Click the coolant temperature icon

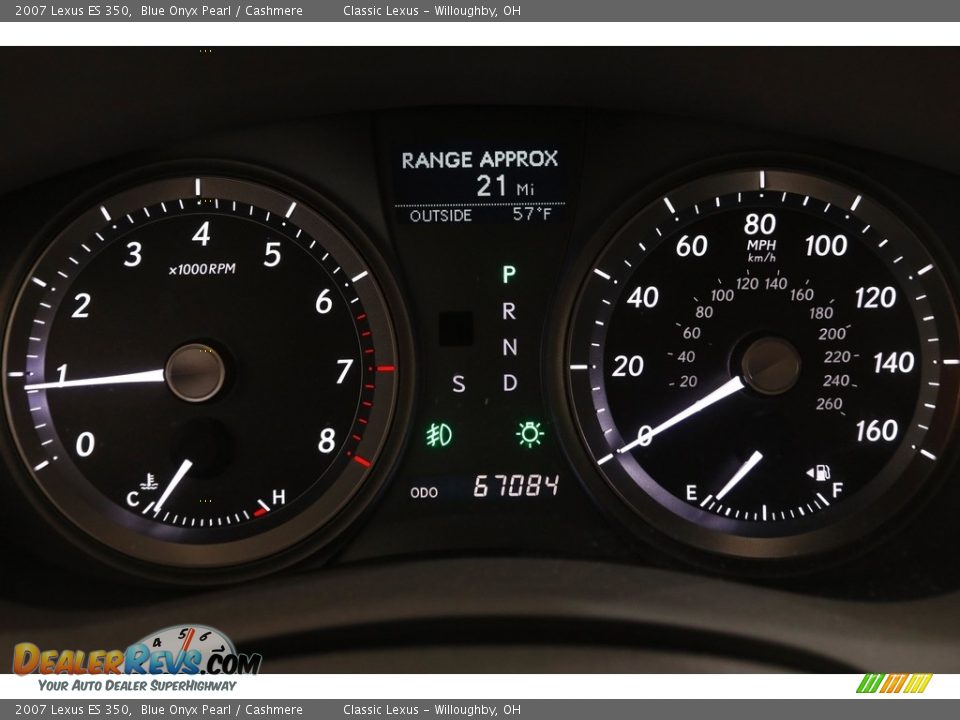148,481
